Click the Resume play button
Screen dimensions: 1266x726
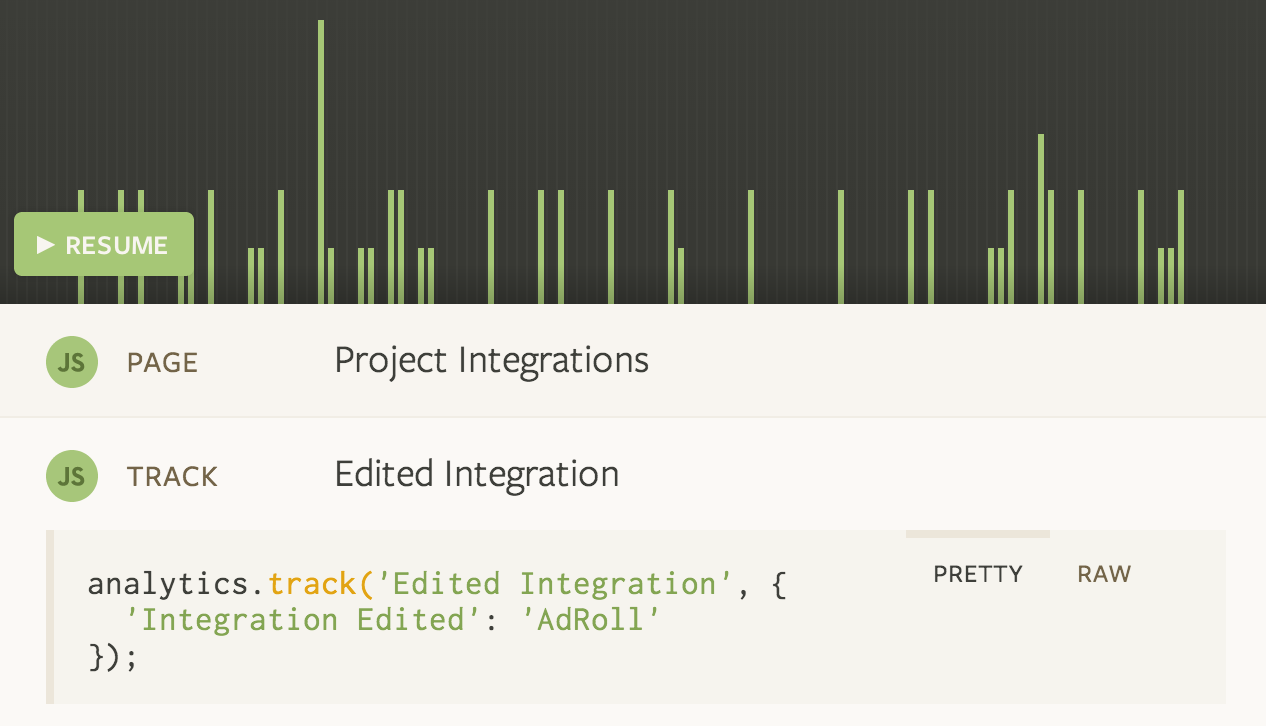[x=103, y=244]
